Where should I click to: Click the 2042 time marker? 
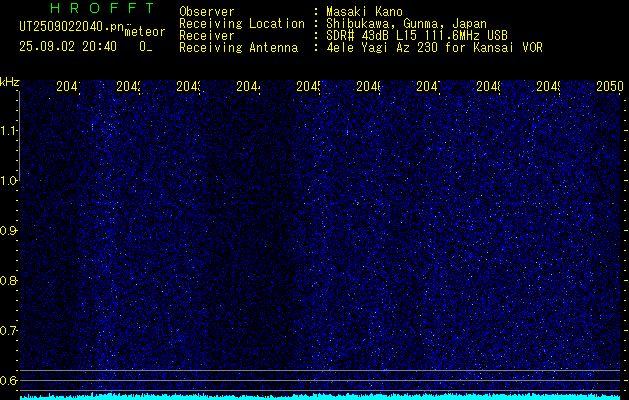coord(128,86)
